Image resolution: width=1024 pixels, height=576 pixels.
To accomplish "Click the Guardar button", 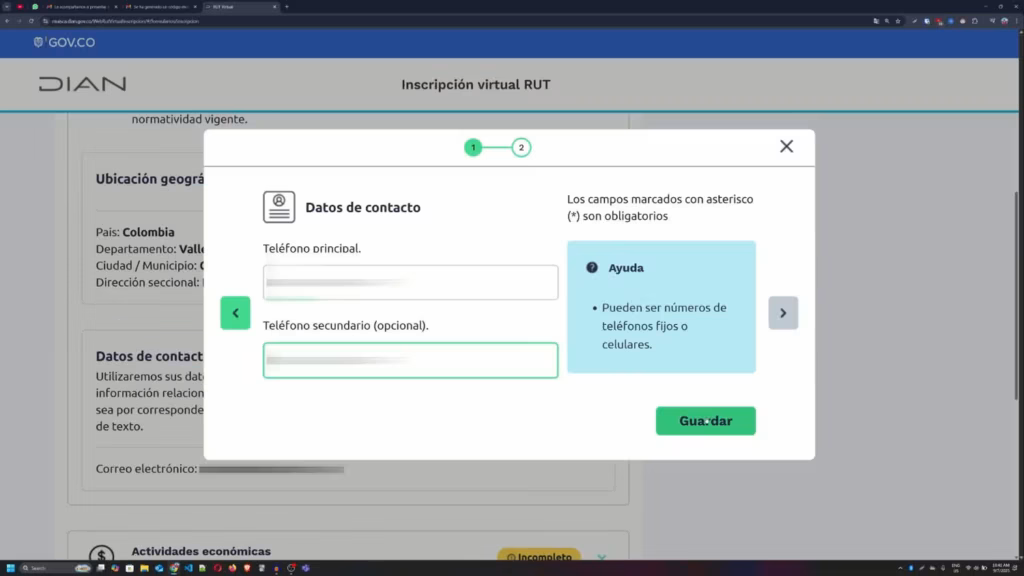I will (x=705, y=421).
